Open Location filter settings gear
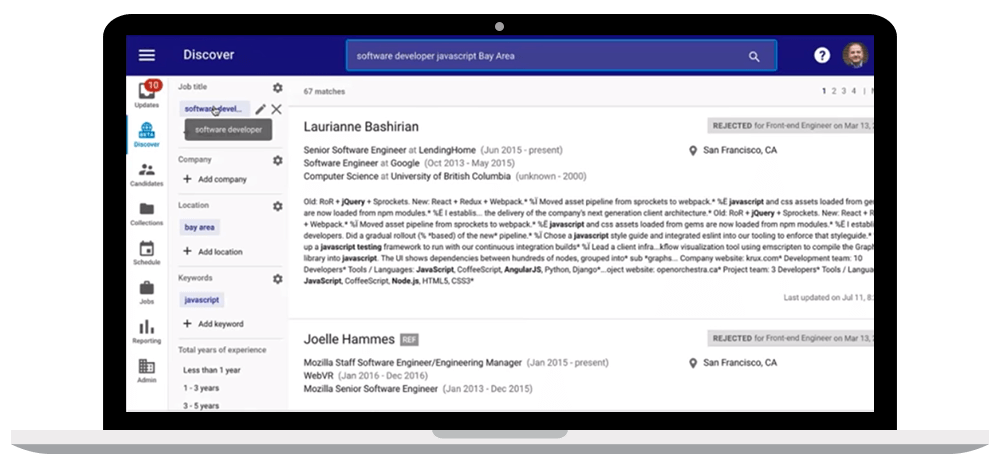The height and width of the screenshot is (469, 1000). point(277,206)
